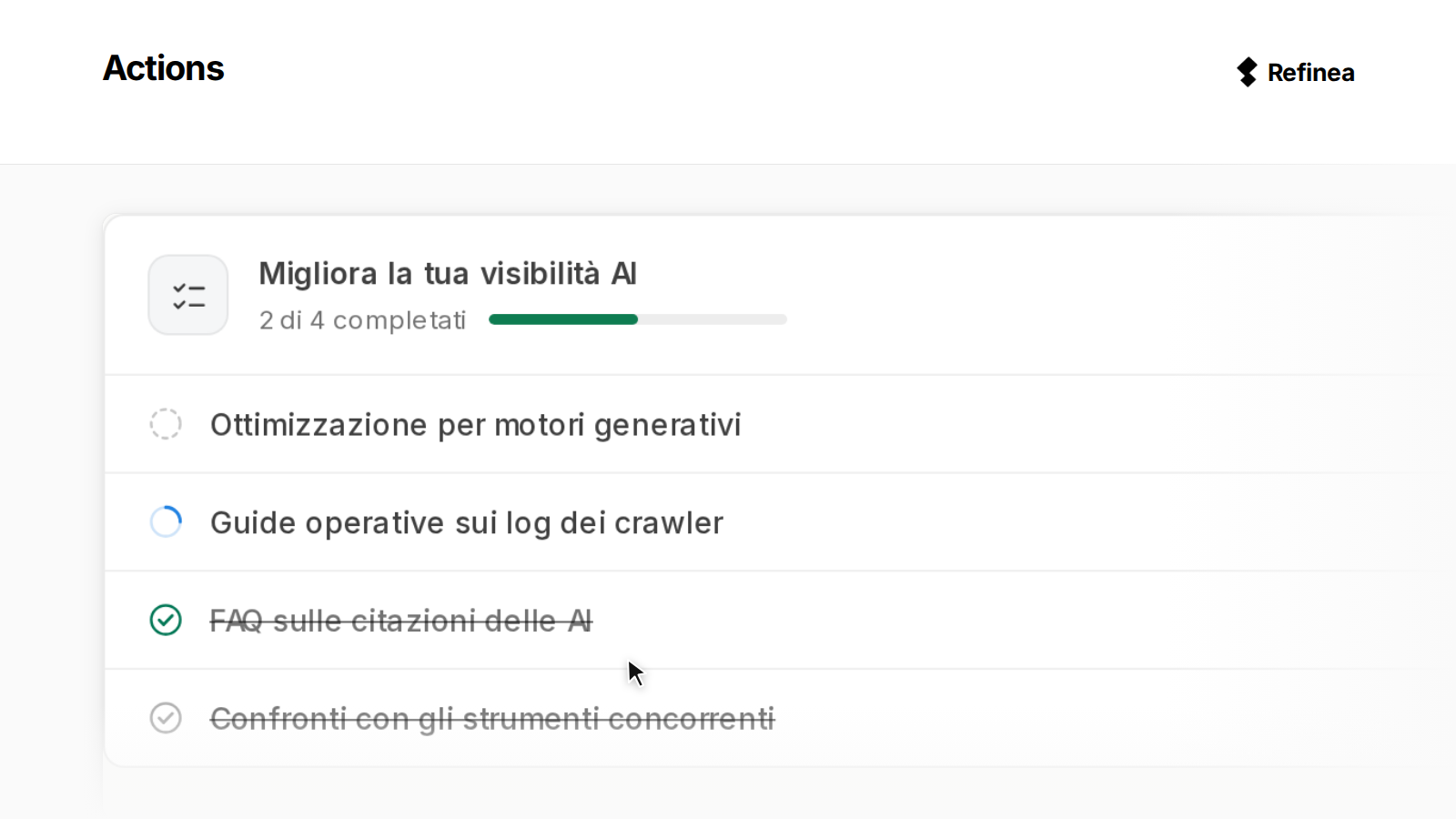The height and width of the screenshot is (819, 1456).
Task: Uncheck the FAQ sulle citazioni task
Action: (166, 621)
